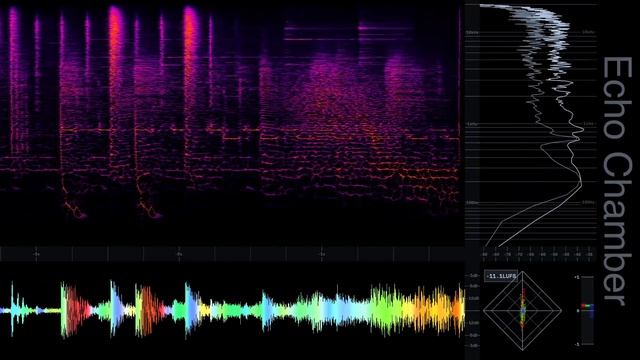Click the time ruler between spectrogram and waveform

pyautogui.click(x=232, y=254)
